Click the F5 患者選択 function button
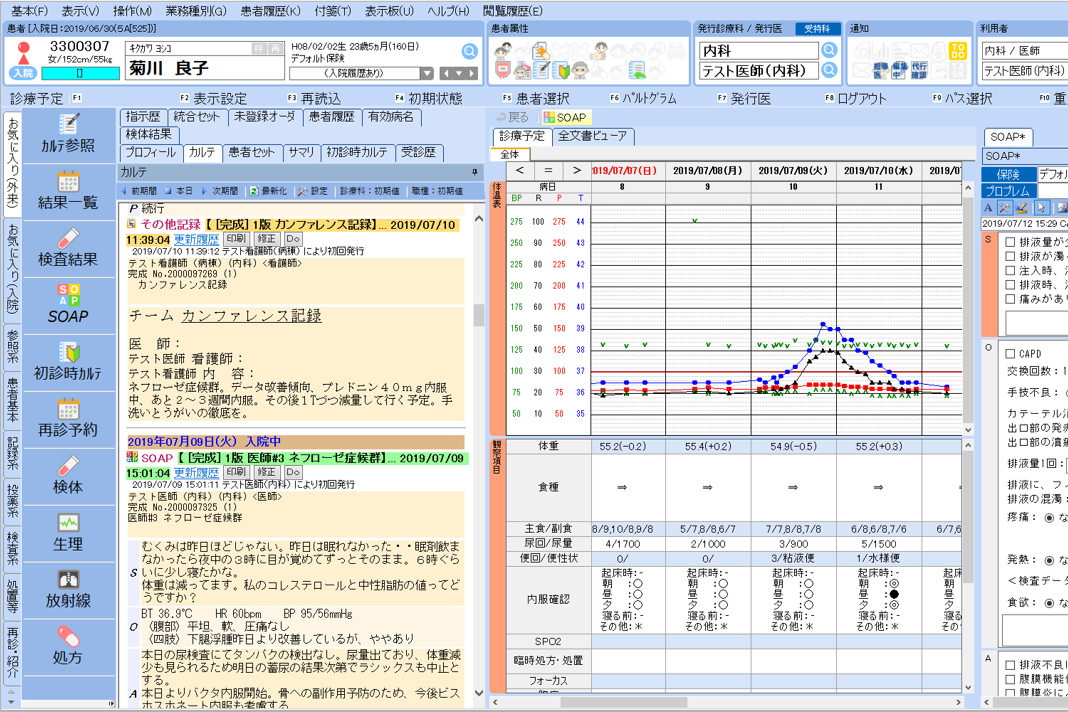Screen dimensions: 1068x712 click(536, 99)
